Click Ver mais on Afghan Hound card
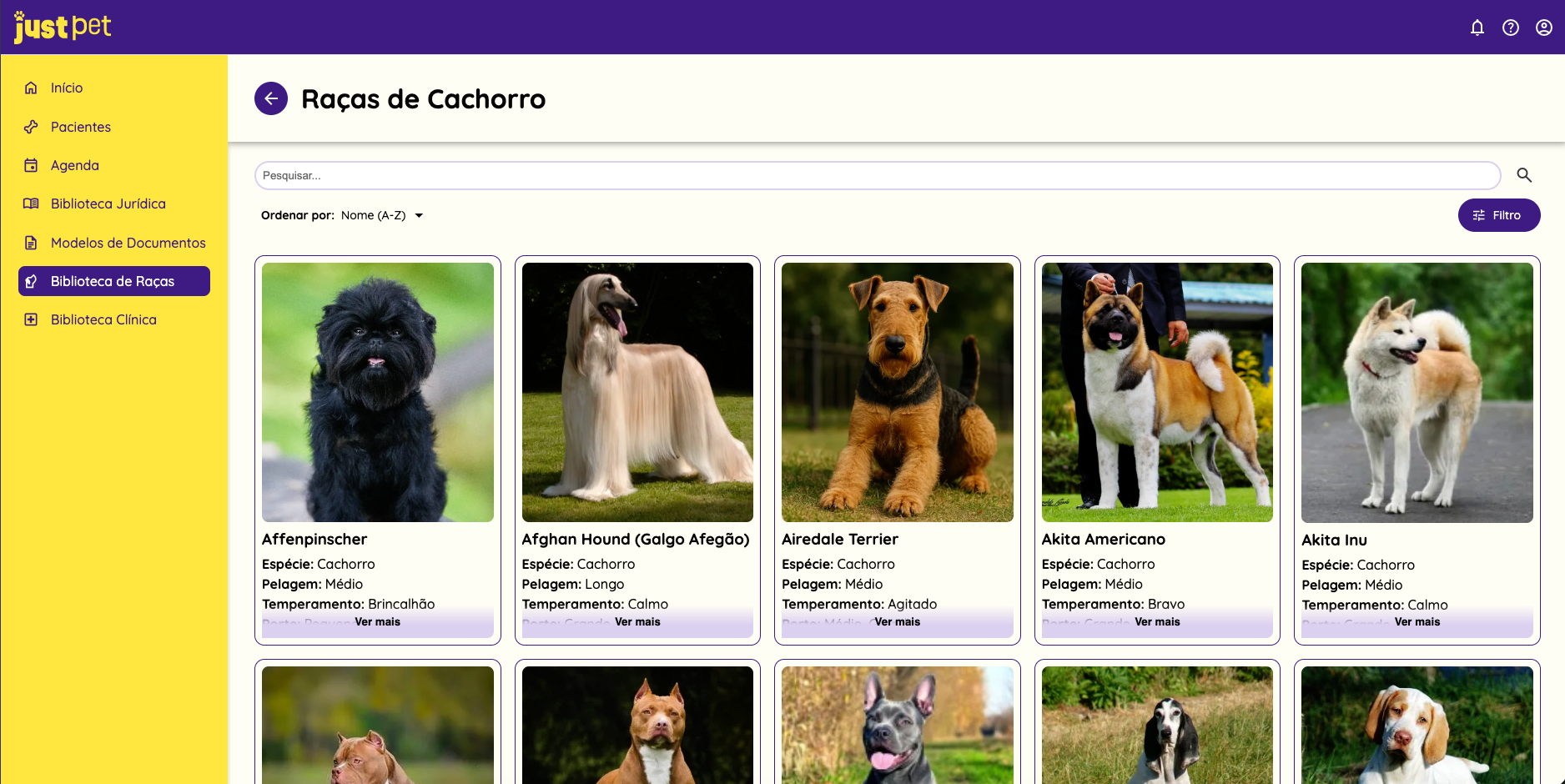Image resolution: width=1565 pixels, height=784 pixels. pos(637,622)
